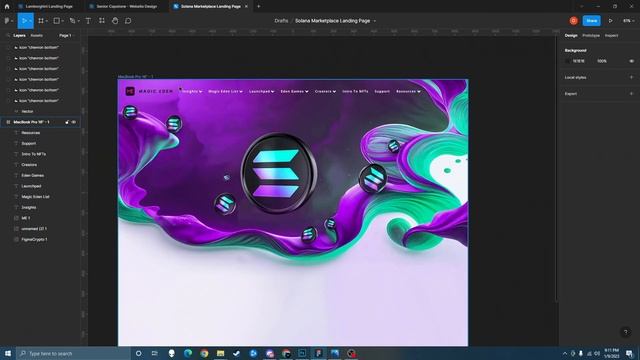640x360 pixels.
Task: Toggle lock on MacBook Pro 16 layer
Action: tap(67, 122)
